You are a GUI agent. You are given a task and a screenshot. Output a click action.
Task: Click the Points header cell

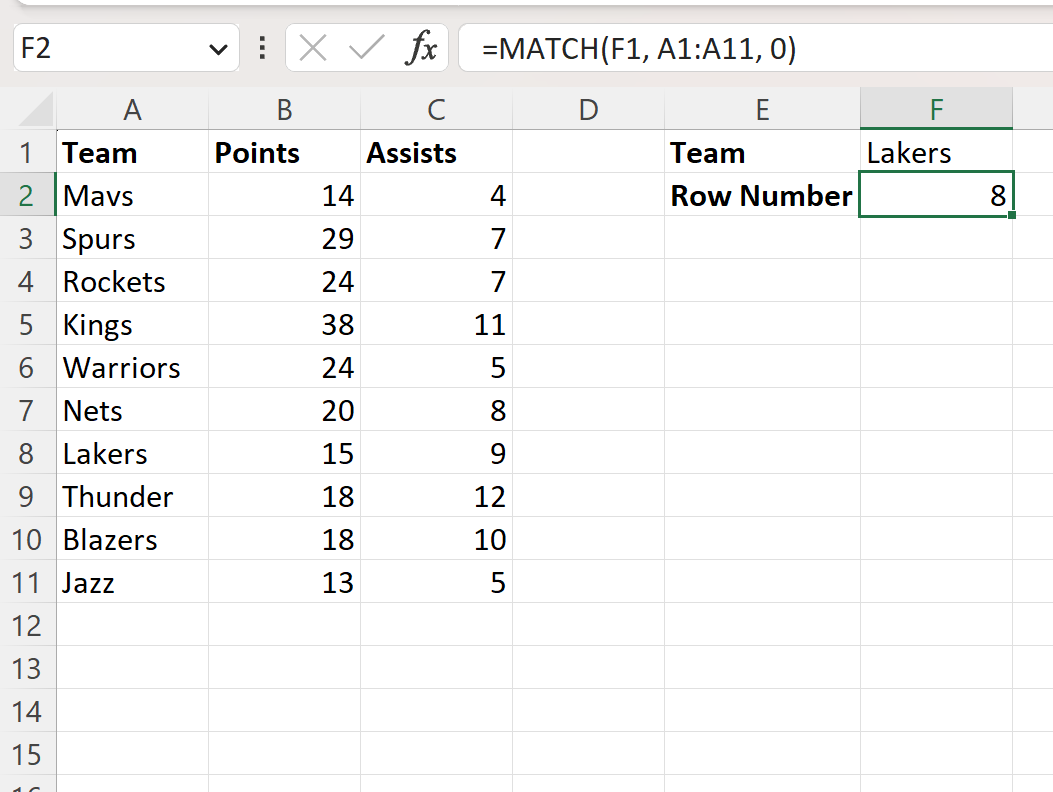coord(284,153)
